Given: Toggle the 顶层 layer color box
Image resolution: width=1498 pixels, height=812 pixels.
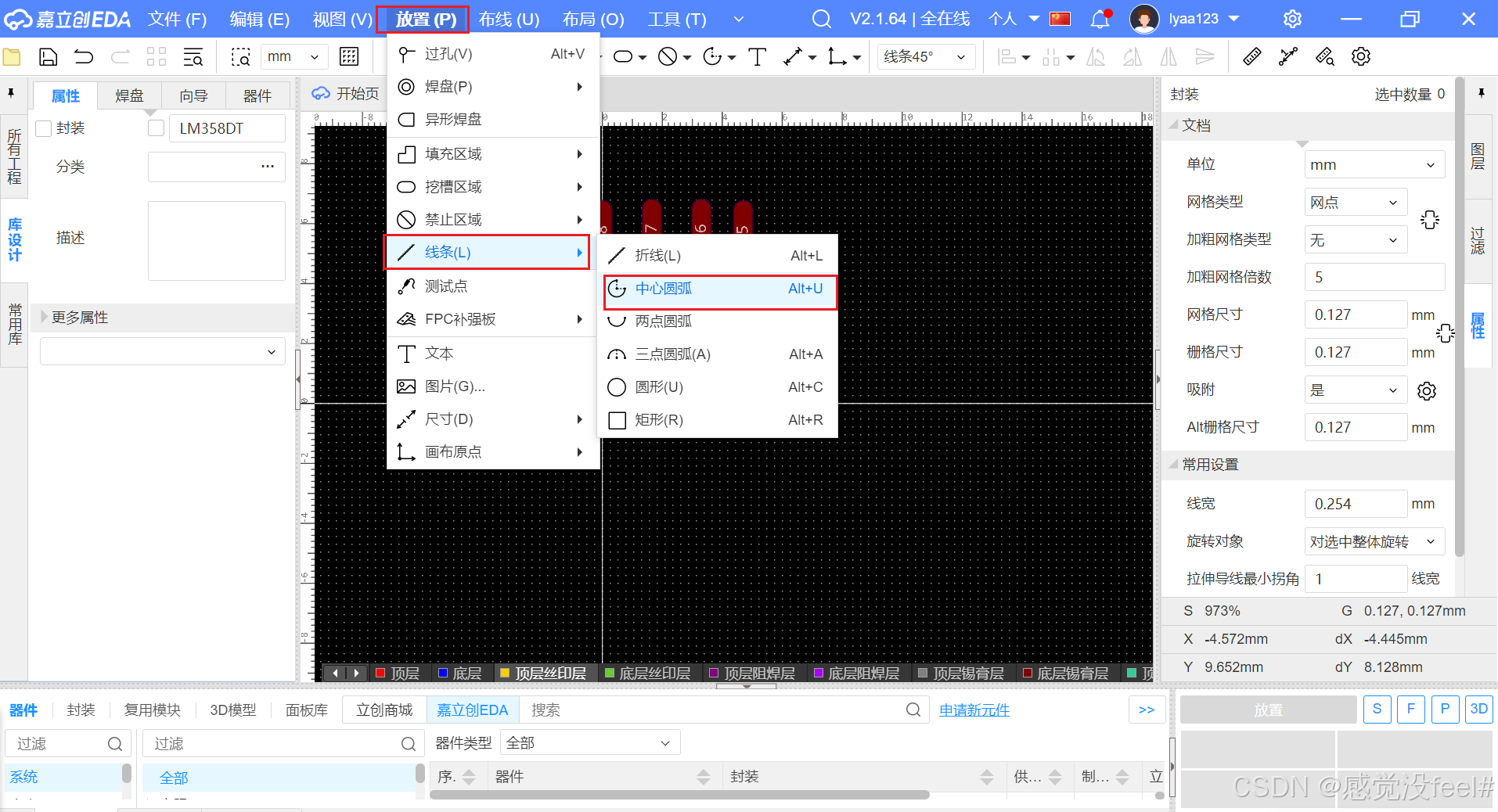Looking at the screenshot, I should (x=381, y=674).
